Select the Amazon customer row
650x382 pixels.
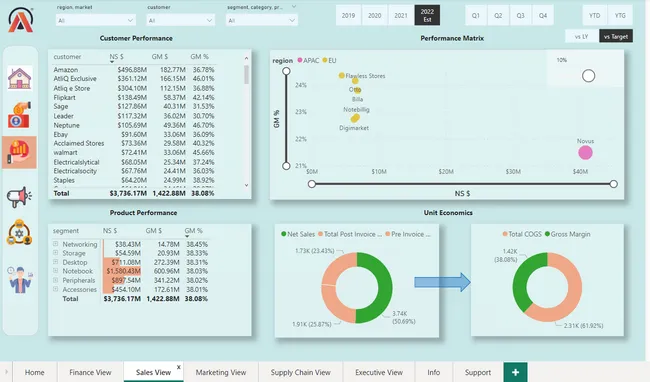[x=134, y=70]
